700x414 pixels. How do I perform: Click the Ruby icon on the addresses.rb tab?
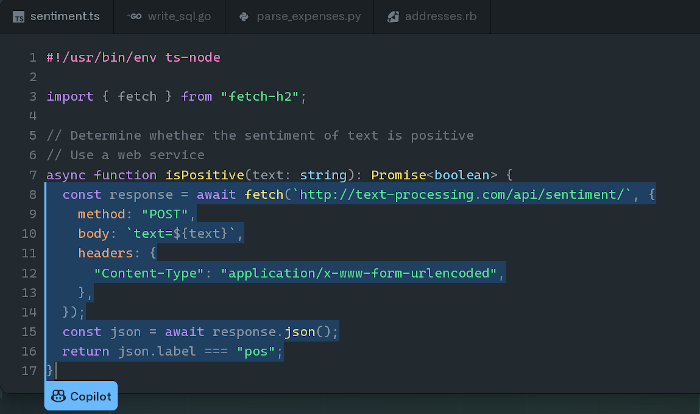pyautogui.click(x=393, y=17)
